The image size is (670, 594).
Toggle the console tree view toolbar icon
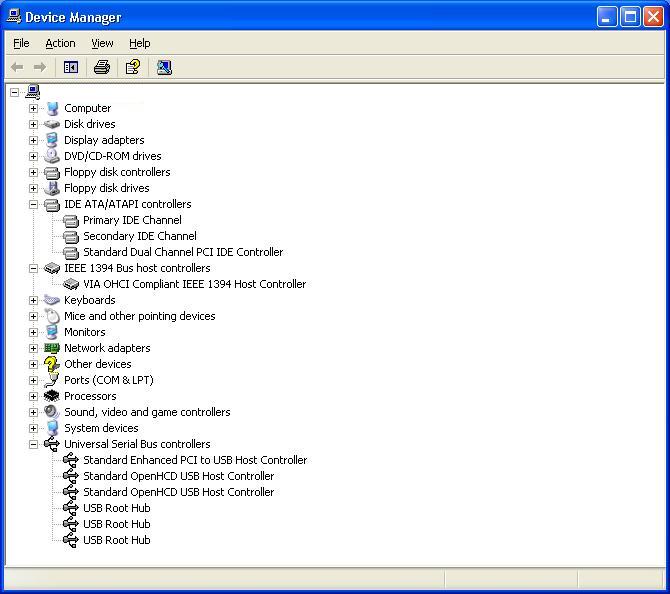click(71, 67)
